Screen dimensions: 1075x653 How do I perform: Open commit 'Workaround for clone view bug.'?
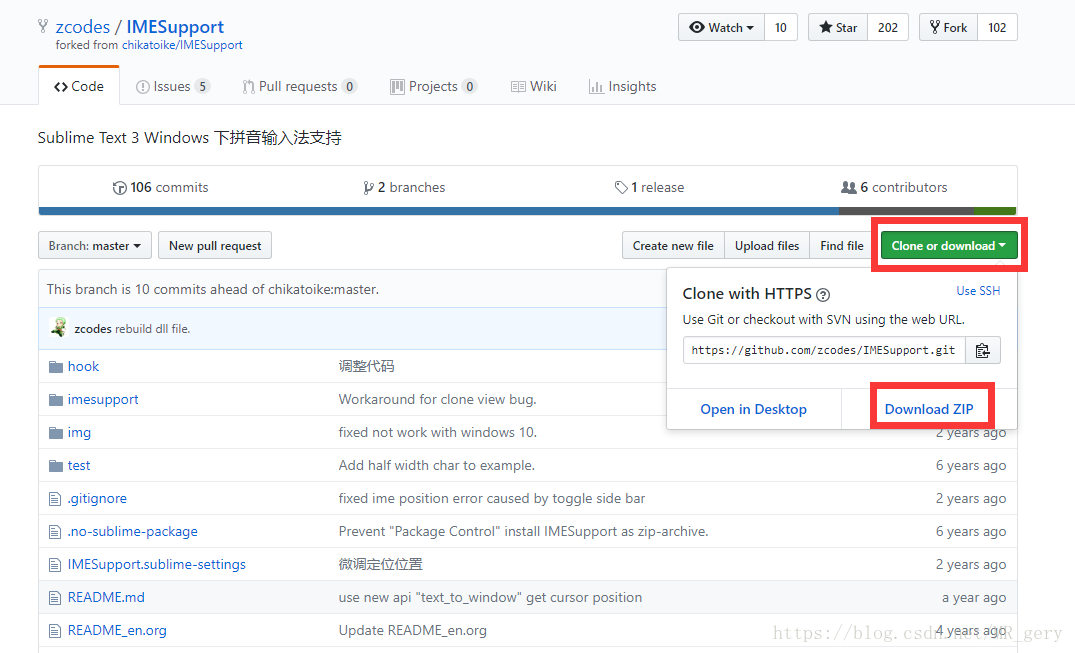coord(437,399)
